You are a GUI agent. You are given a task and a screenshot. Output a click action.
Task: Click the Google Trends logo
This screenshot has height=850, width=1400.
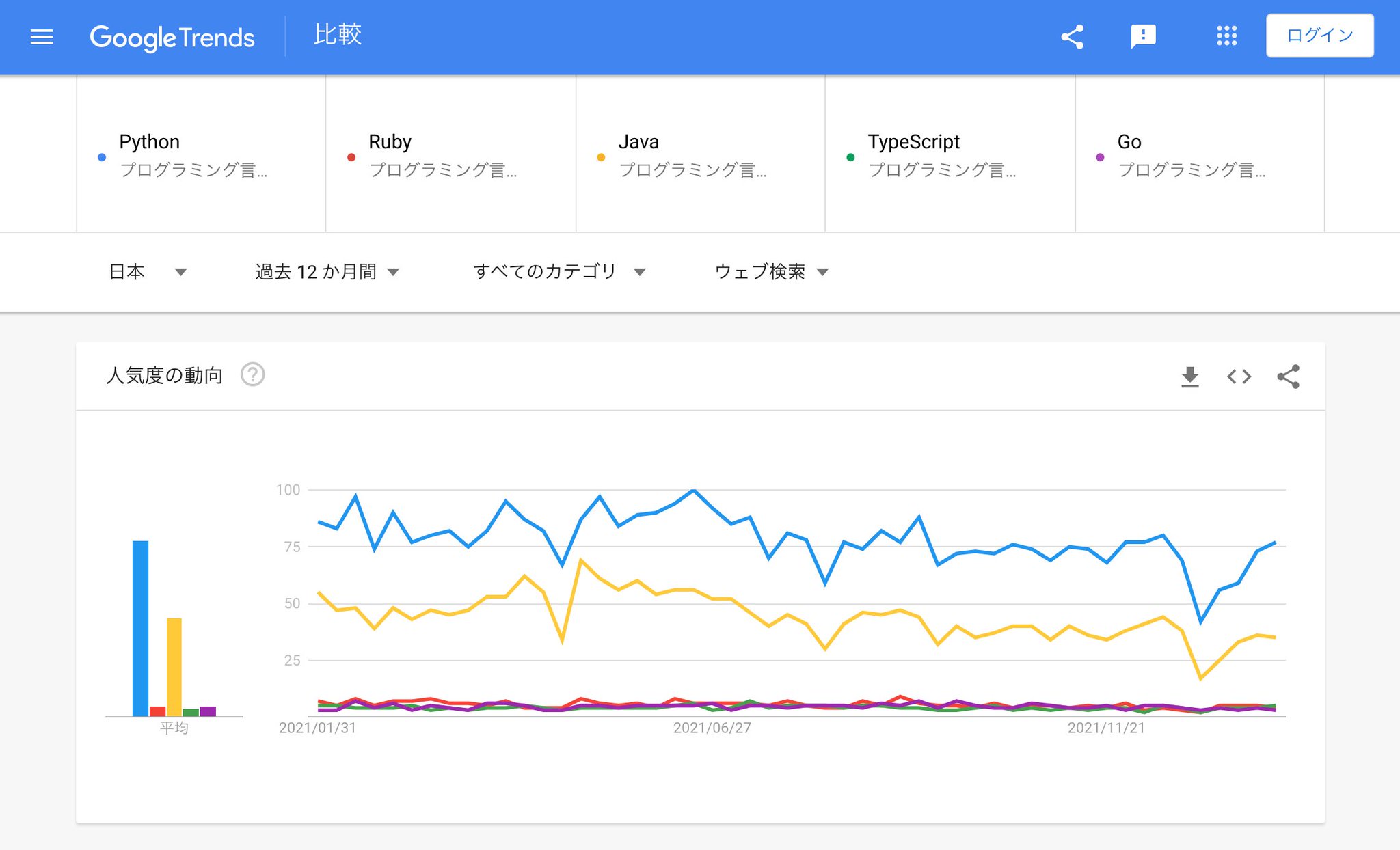(x=172, y=38)
